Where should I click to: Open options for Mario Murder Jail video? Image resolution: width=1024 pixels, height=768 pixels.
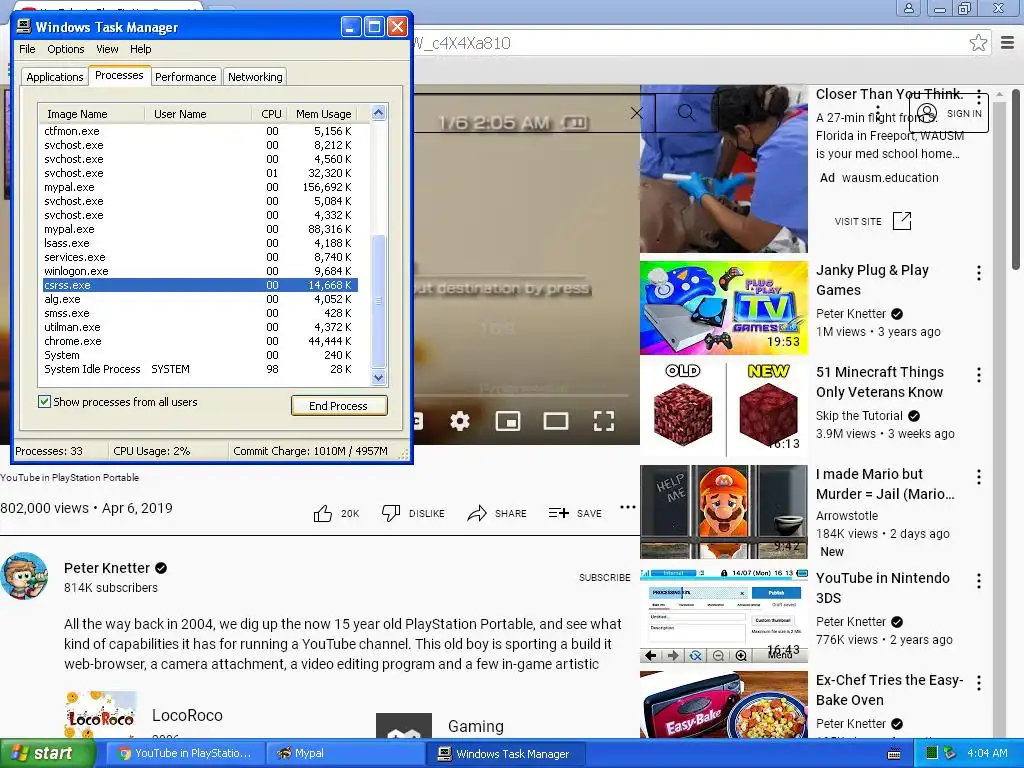point(978,477)
